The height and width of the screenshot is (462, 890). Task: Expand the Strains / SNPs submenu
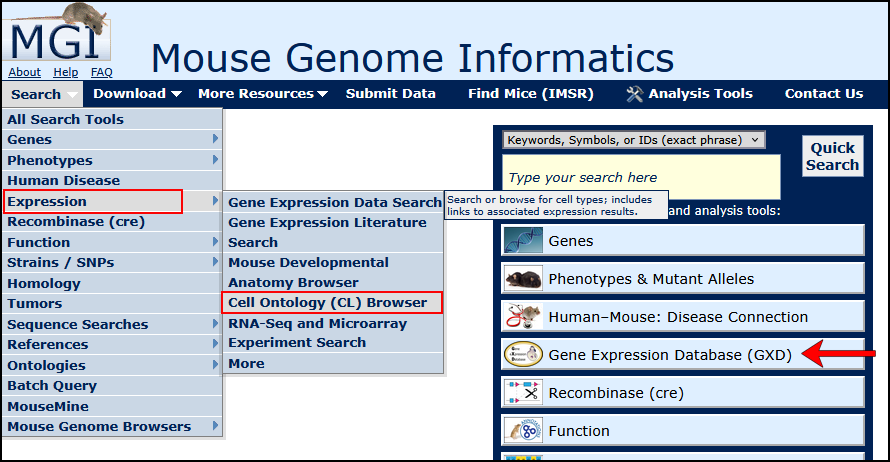[112, 263]
